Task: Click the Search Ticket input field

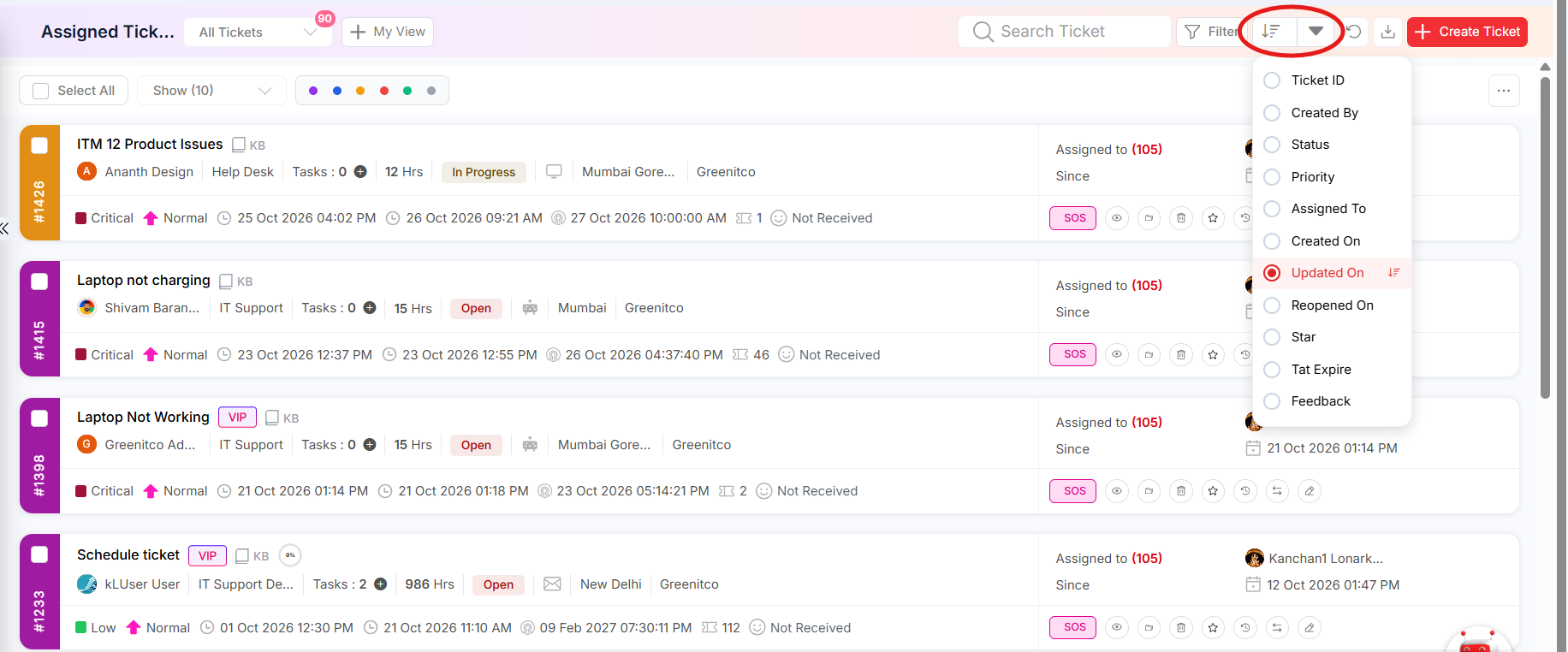Action: 1065,32
